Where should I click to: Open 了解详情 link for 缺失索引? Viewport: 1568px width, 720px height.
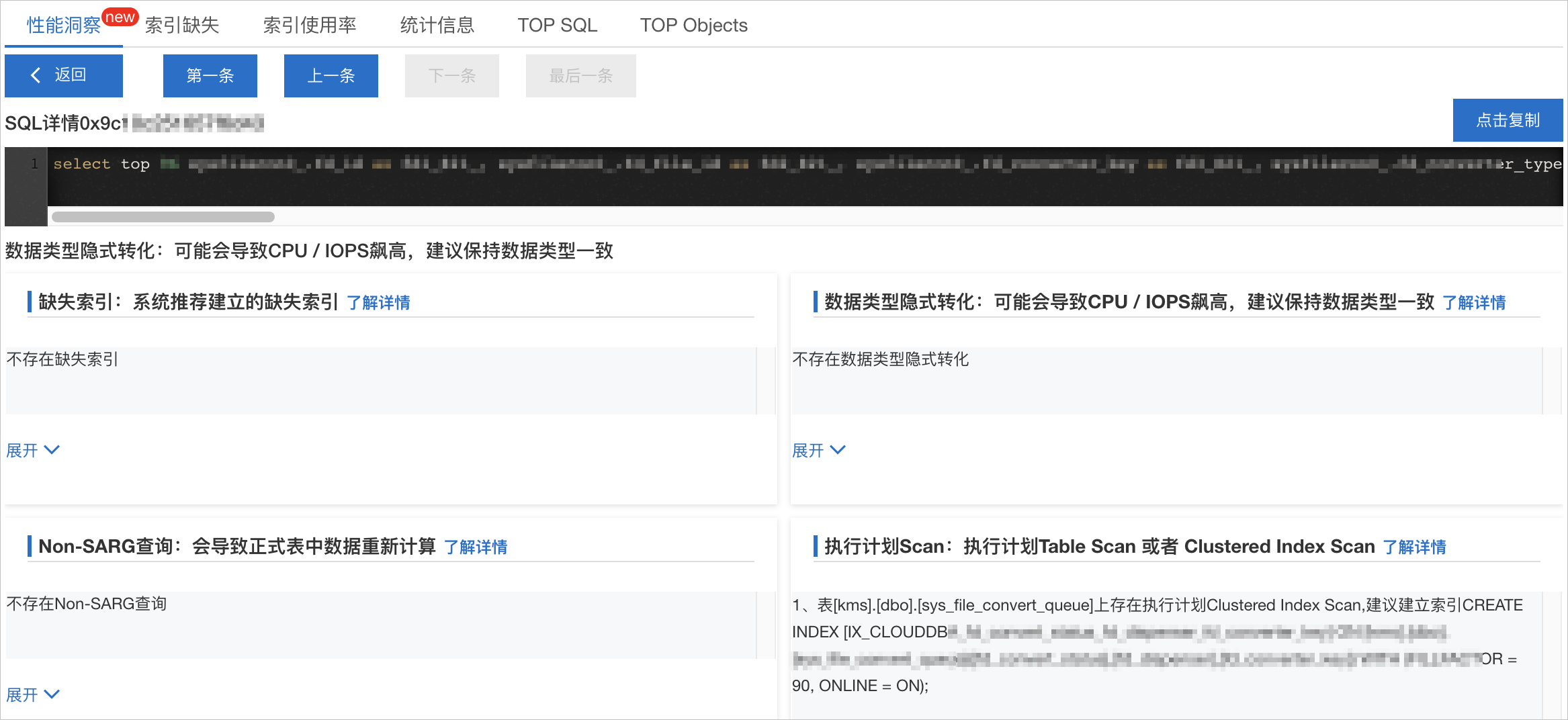click(380, 303)
